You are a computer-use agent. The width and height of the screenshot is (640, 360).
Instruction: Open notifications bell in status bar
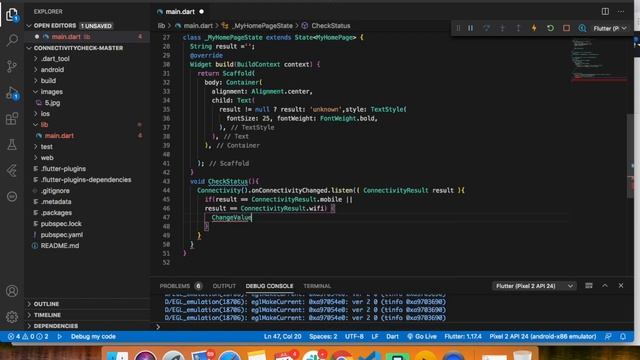[623, 336]
